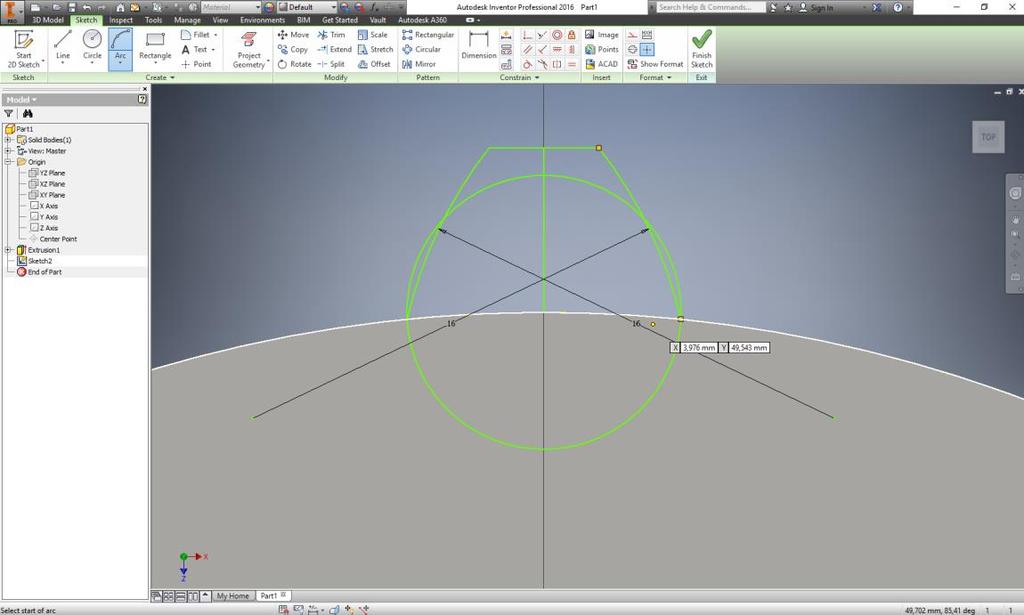This screenshot has width=1024, height=615.
Task: Select the Rotate tool
Action: [294, 64]
